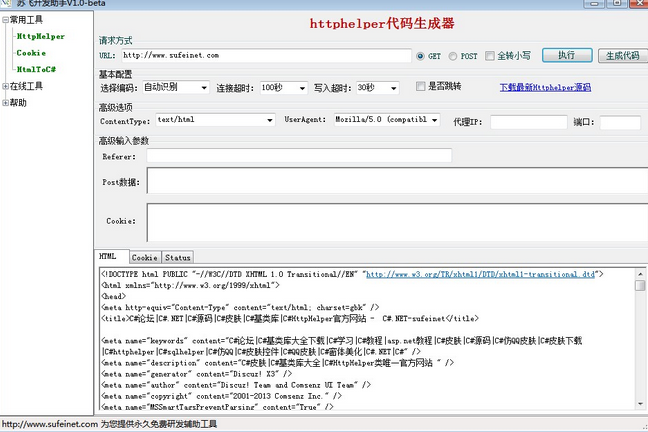The image size is (648, 432).
Task: Expand the 帮助 tree node
Action: [x=5, y=103]
